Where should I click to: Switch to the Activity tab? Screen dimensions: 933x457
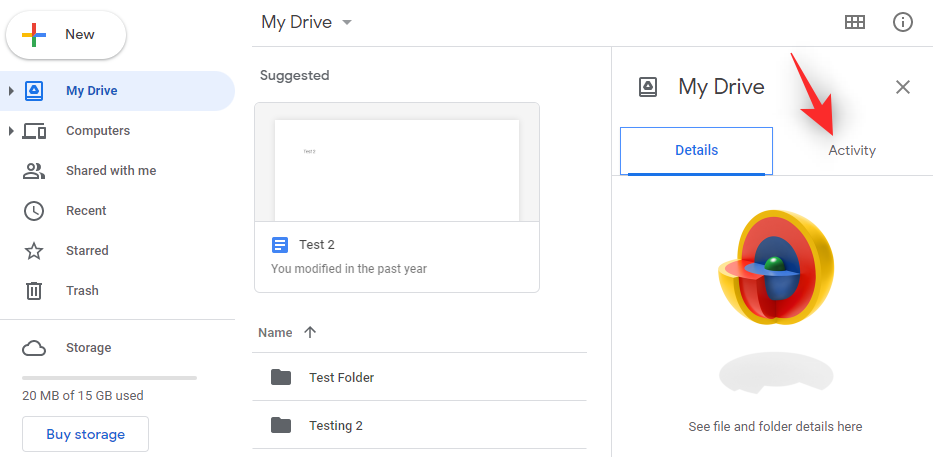852,151
